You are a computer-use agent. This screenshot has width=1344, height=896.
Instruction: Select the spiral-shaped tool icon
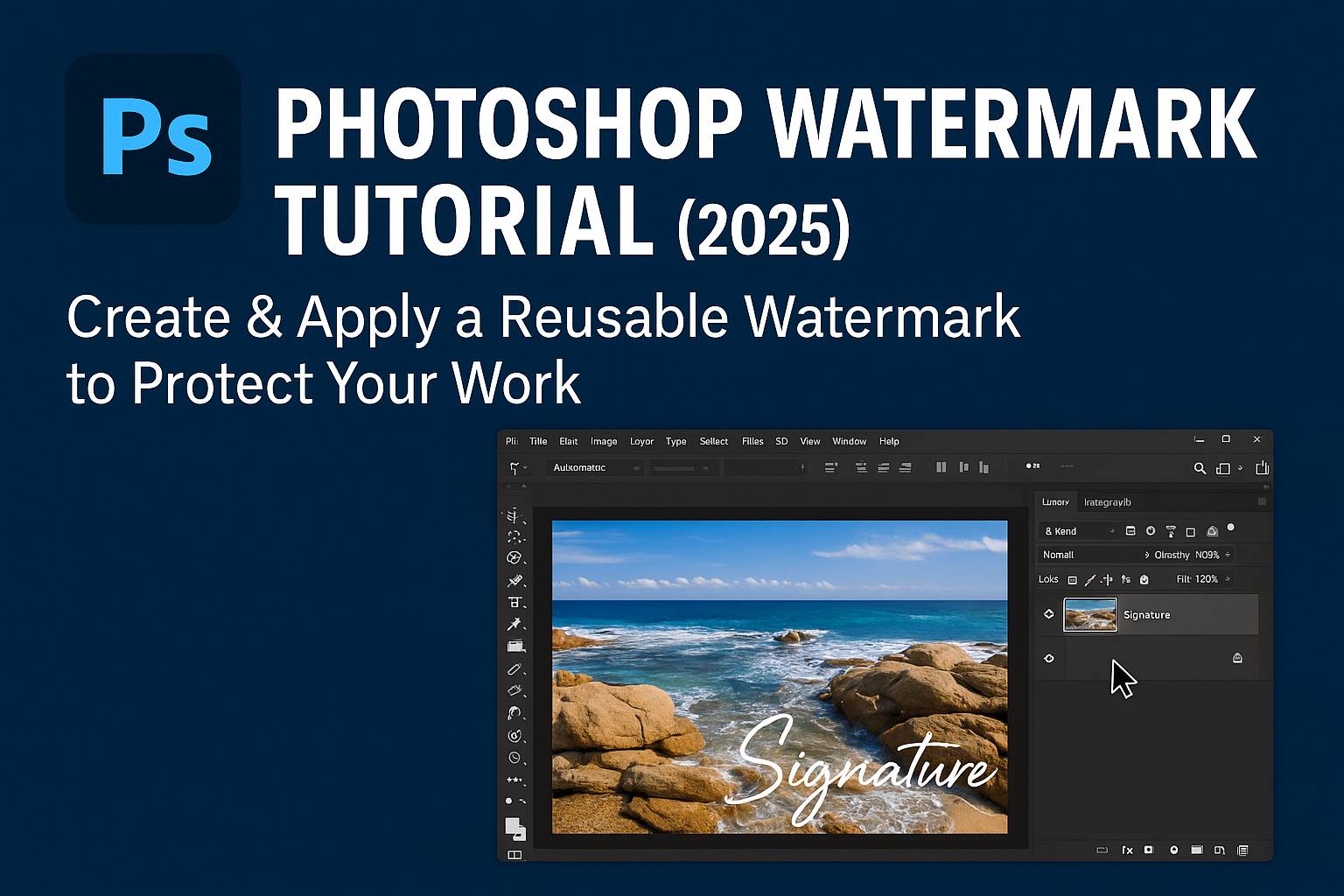pos(514,736)
